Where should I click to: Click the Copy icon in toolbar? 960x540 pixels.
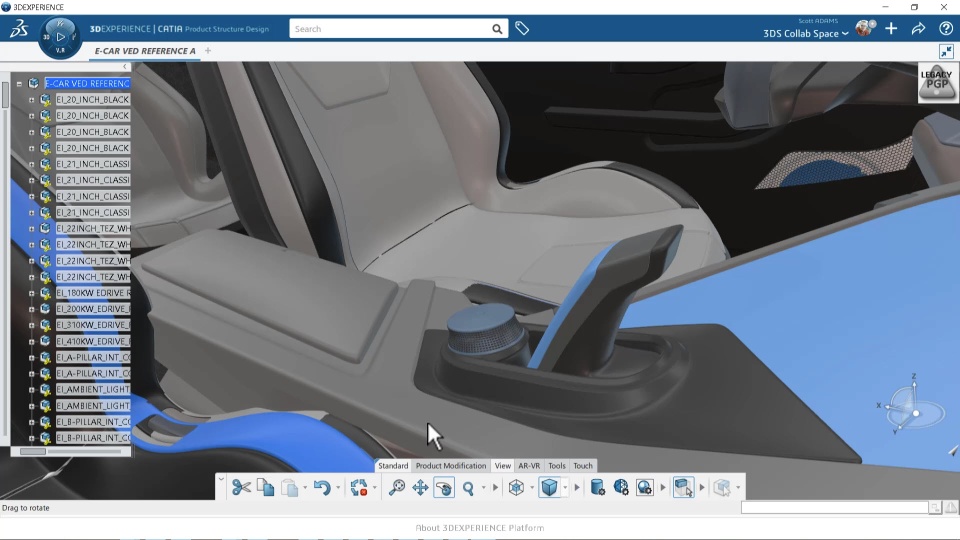tap(266, 487)
